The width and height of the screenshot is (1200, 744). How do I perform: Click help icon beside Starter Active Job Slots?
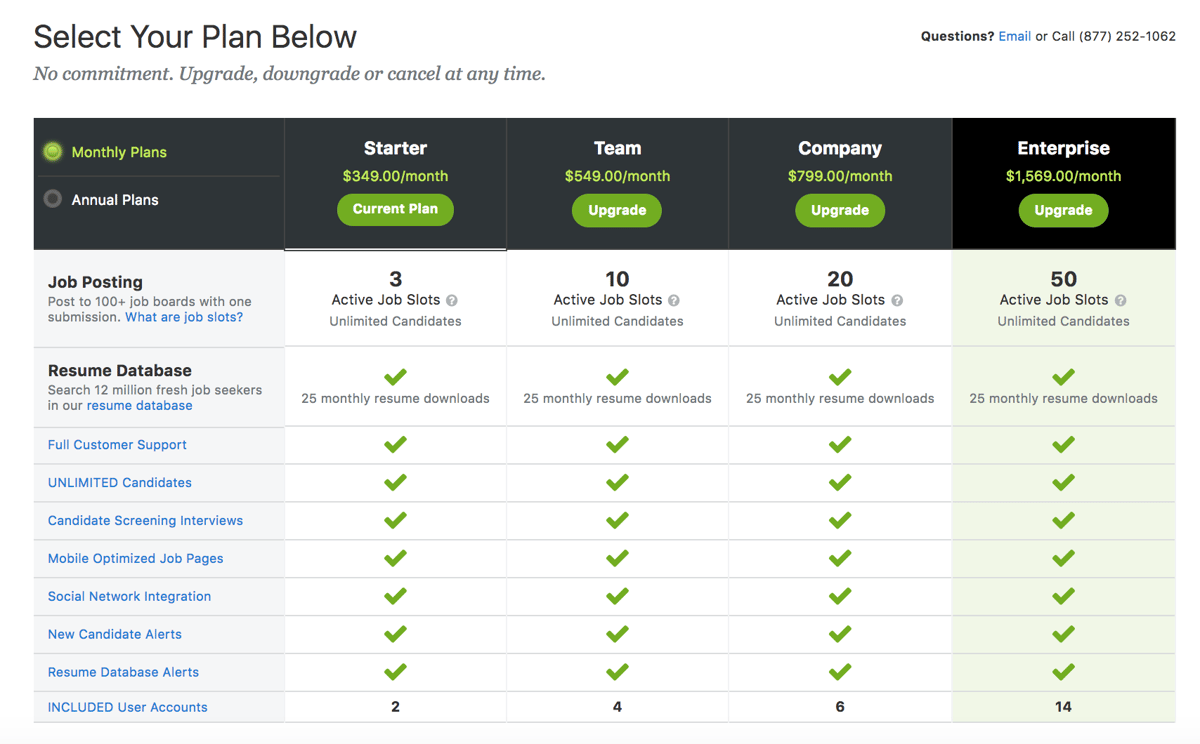coord(452,300)
